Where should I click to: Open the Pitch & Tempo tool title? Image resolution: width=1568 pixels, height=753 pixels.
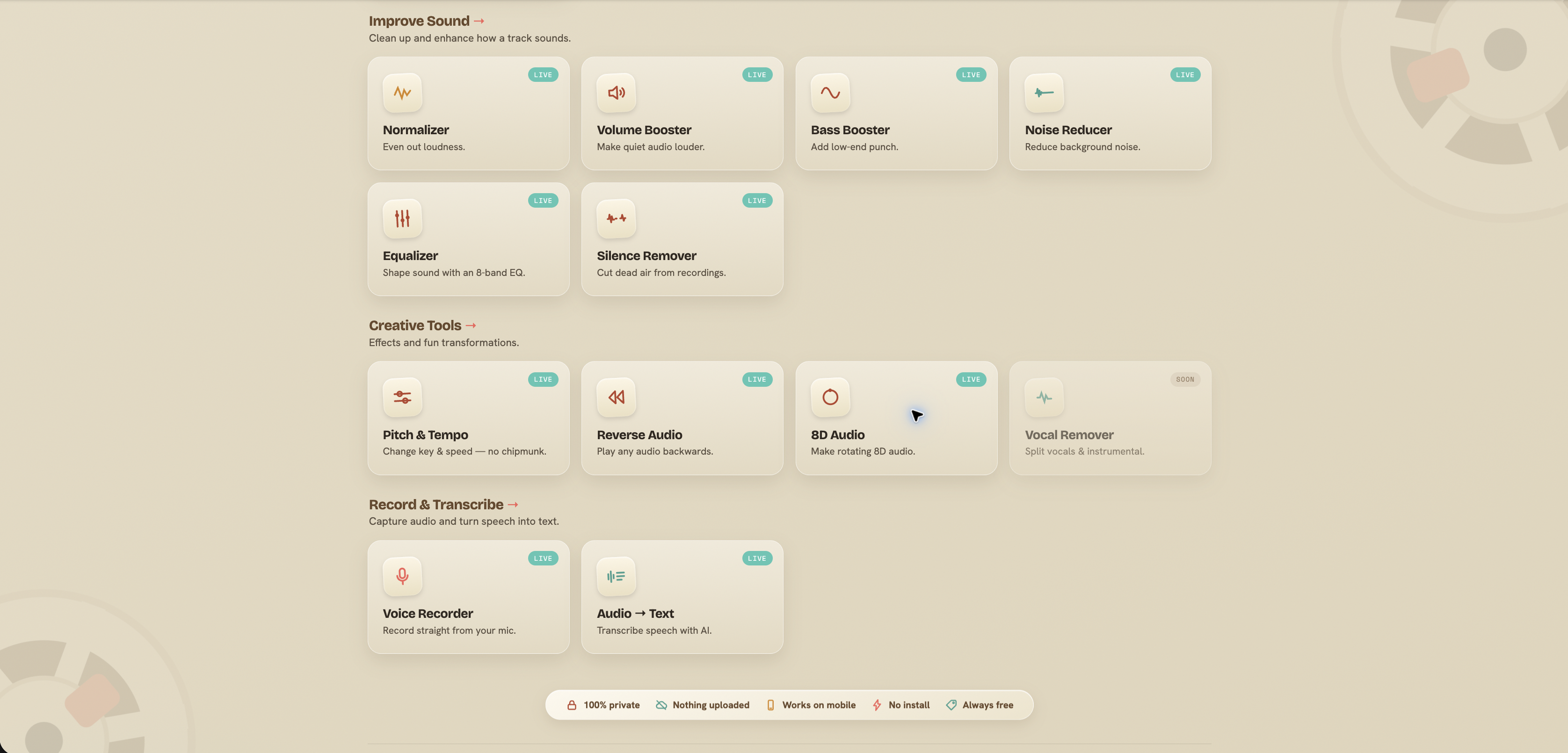426,434
